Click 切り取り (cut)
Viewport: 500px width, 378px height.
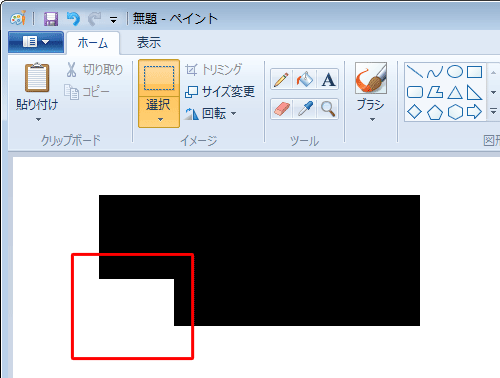click(x=94, y=70)
